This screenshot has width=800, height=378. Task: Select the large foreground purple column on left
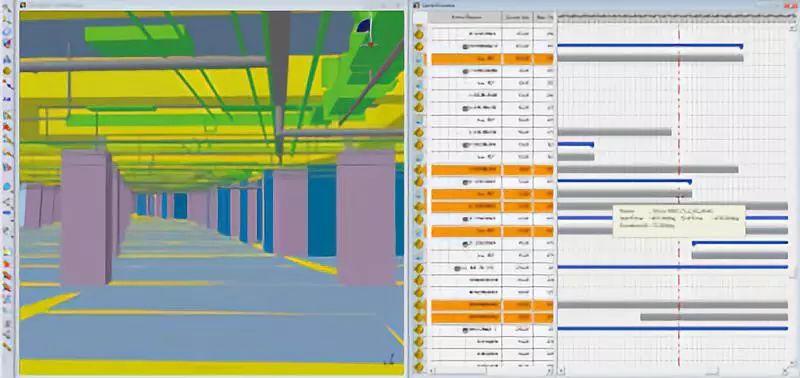(x=87, y=217)
